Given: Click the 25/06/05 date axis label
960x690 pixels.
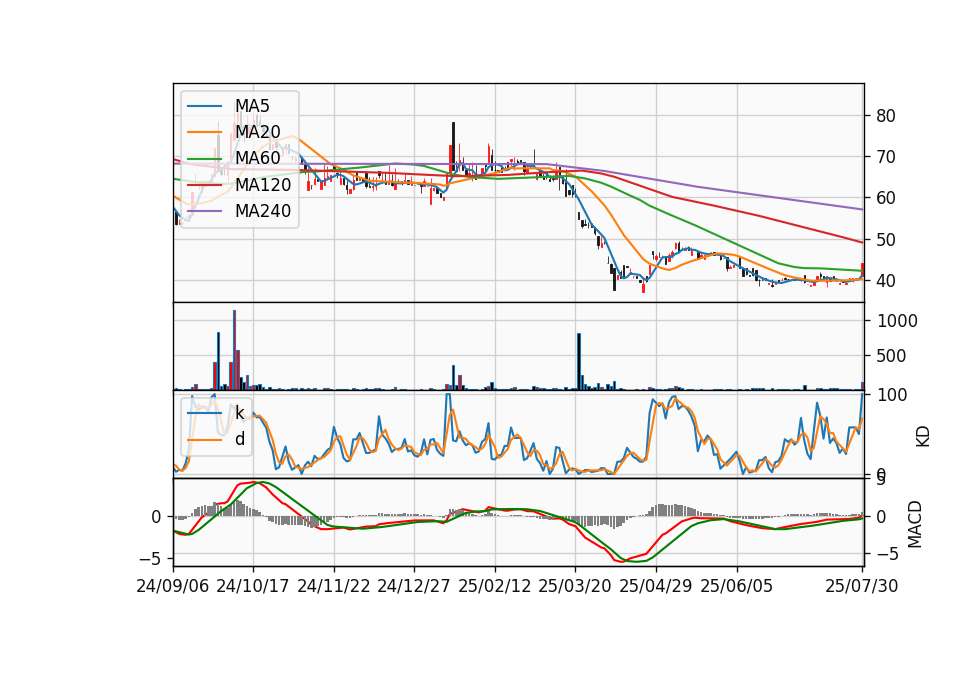Looking at the screenshot, I should click(737, 586).
